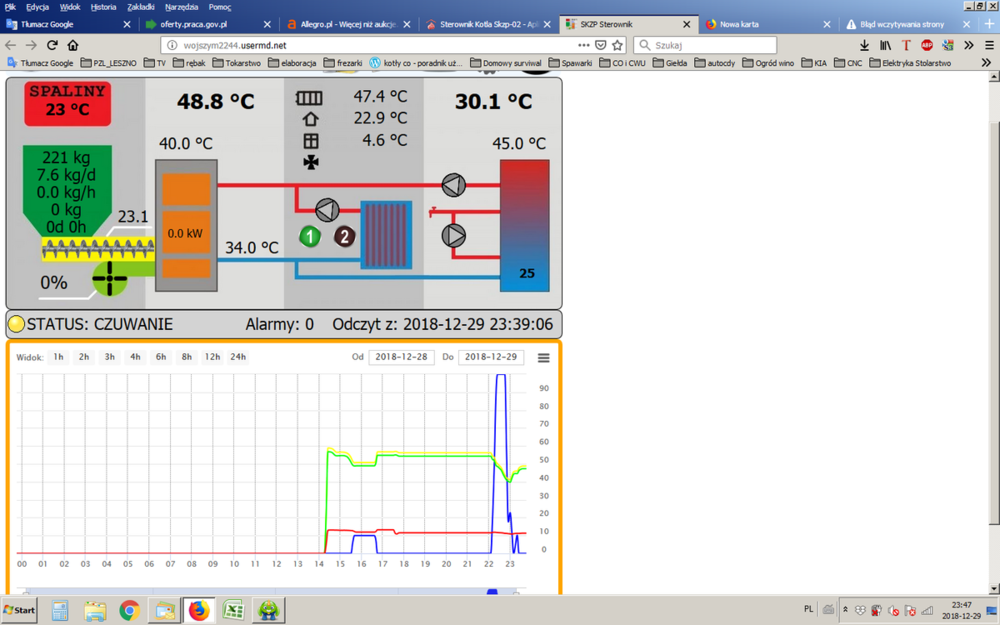Set chart view to 24h
The width and height of the screenshot is (1000, 625).
238,357
